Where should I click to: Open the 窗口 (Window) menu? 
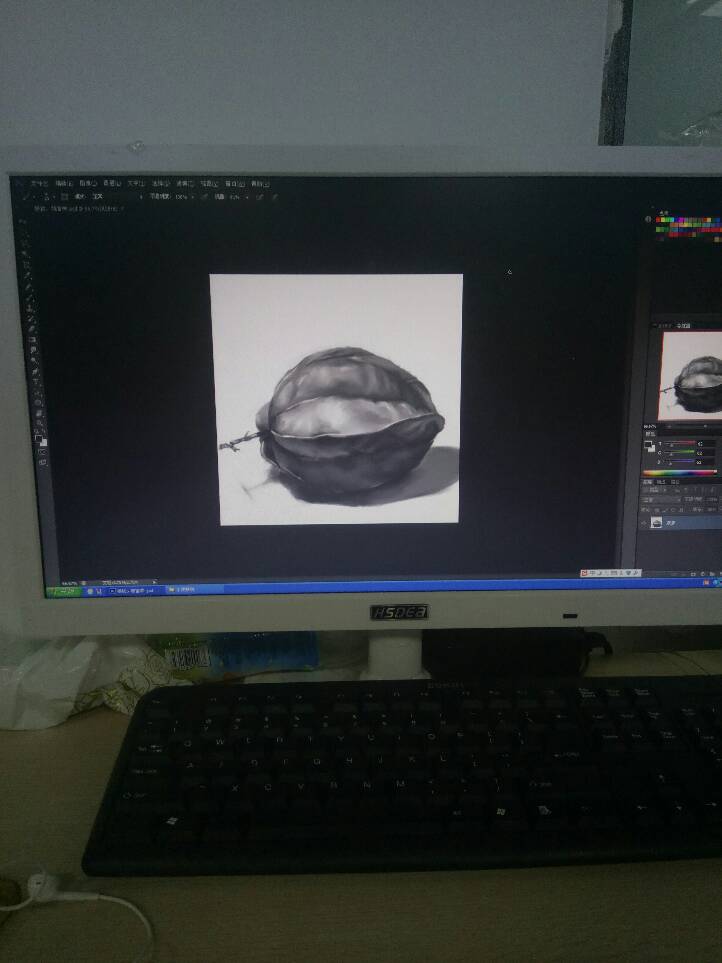(x=235, y=183)
